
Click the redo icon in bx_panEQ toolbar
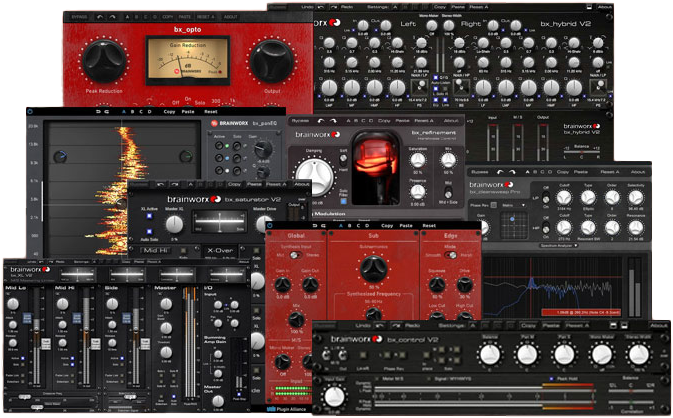[106, 112]
